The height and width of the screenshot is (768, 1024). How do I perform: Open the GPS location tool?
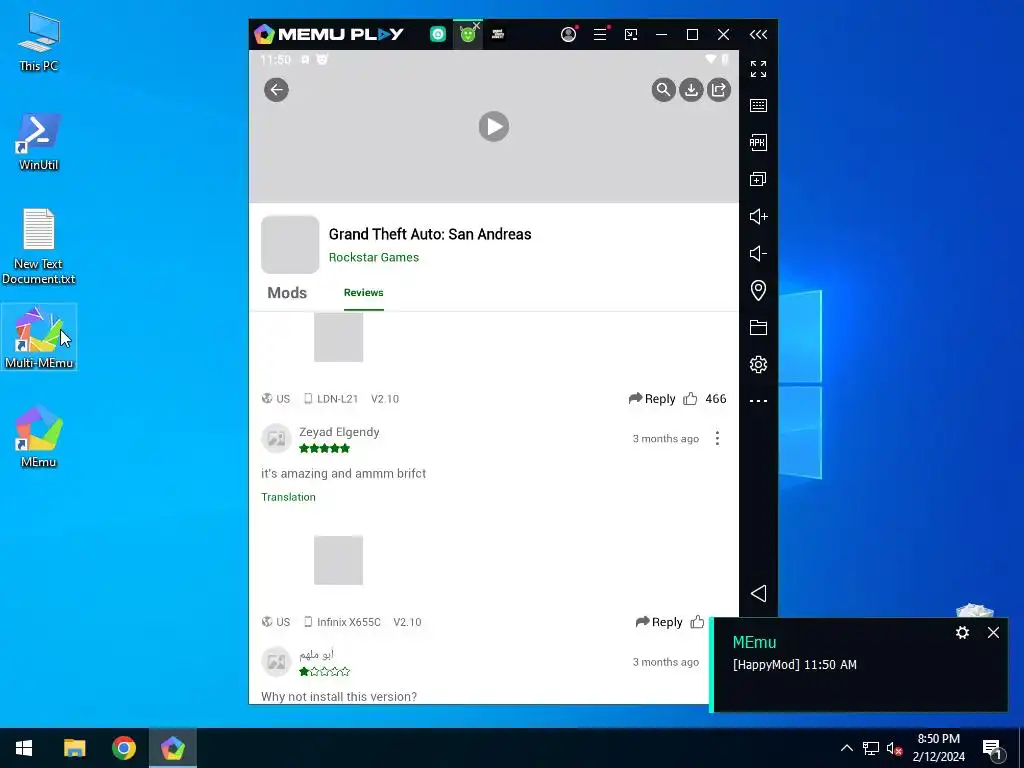[758, 290]
